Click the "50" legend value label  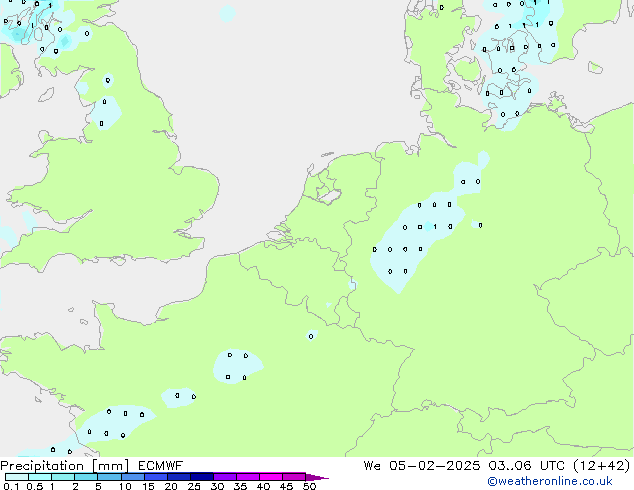309,486
